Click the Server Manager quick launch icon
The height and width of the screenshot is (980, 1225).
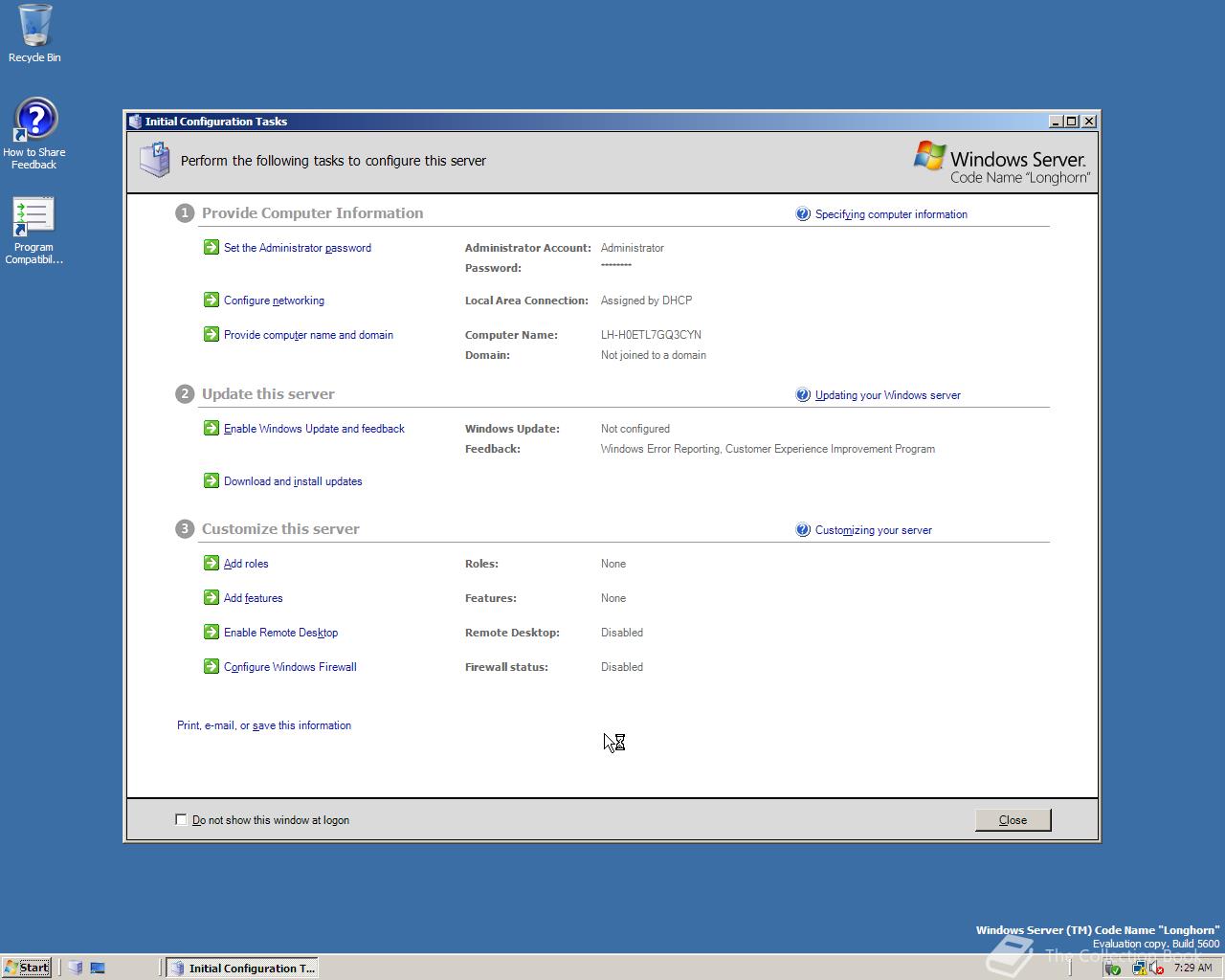(x=76, y=968)
